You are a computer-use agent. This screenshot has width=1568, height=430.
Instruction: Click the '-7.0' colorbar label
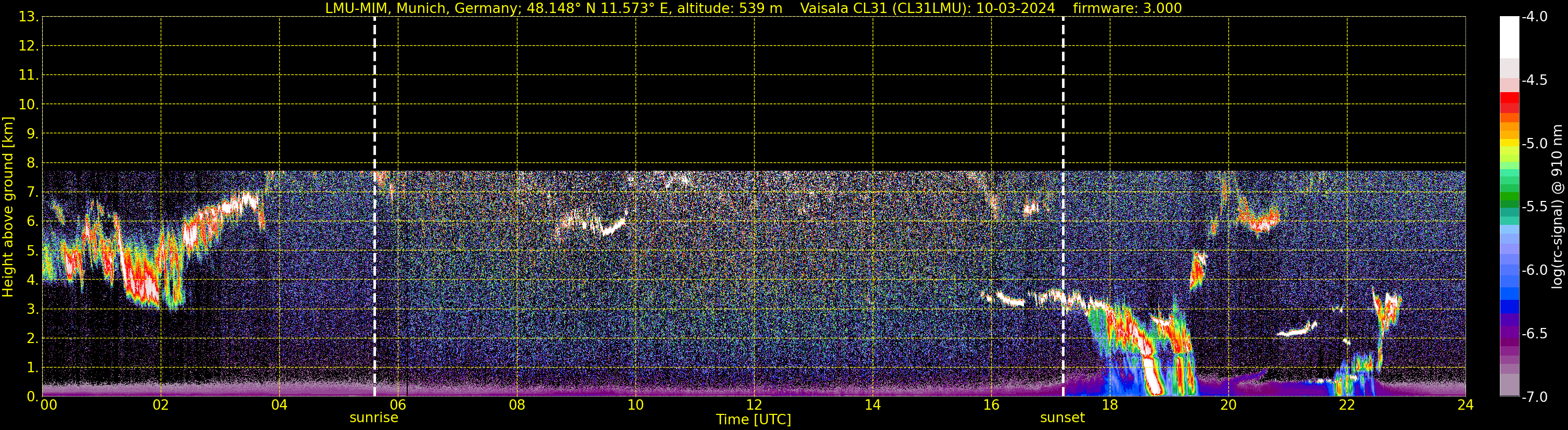coord(1534,397)
